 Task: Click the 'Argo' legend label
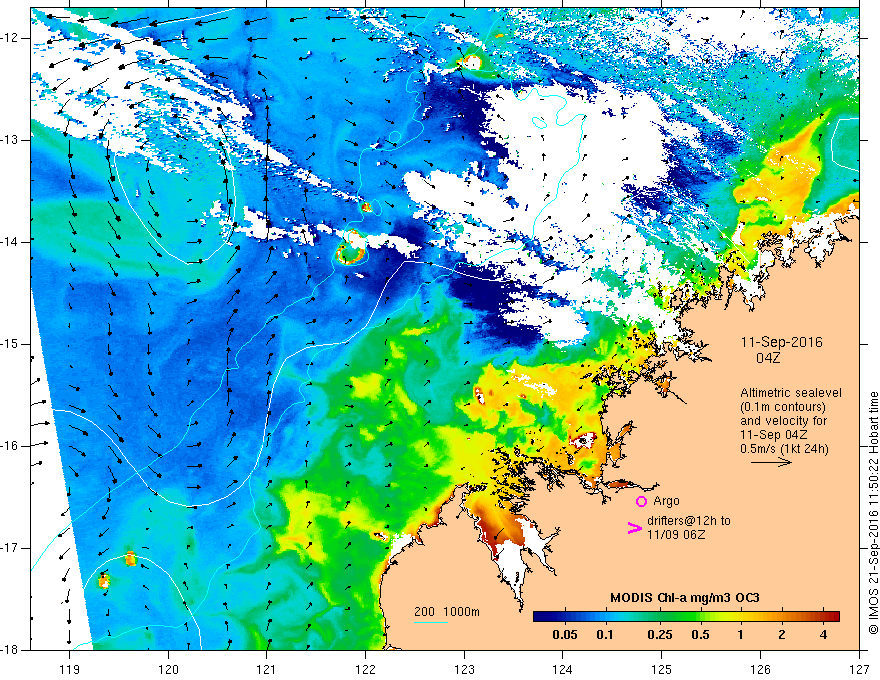666,501
